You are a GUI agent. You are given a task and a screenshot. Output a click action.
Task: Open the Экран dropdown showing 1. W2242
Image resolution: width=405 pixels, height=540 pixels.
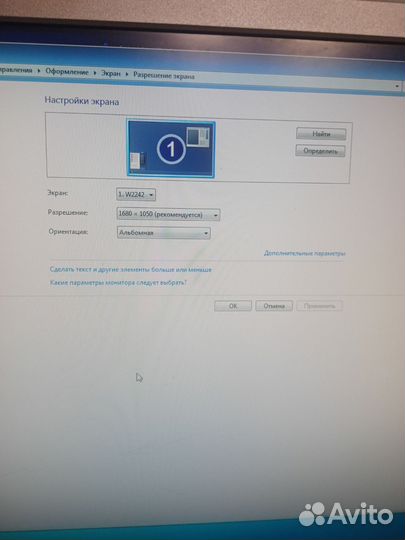tap(136, 195)
